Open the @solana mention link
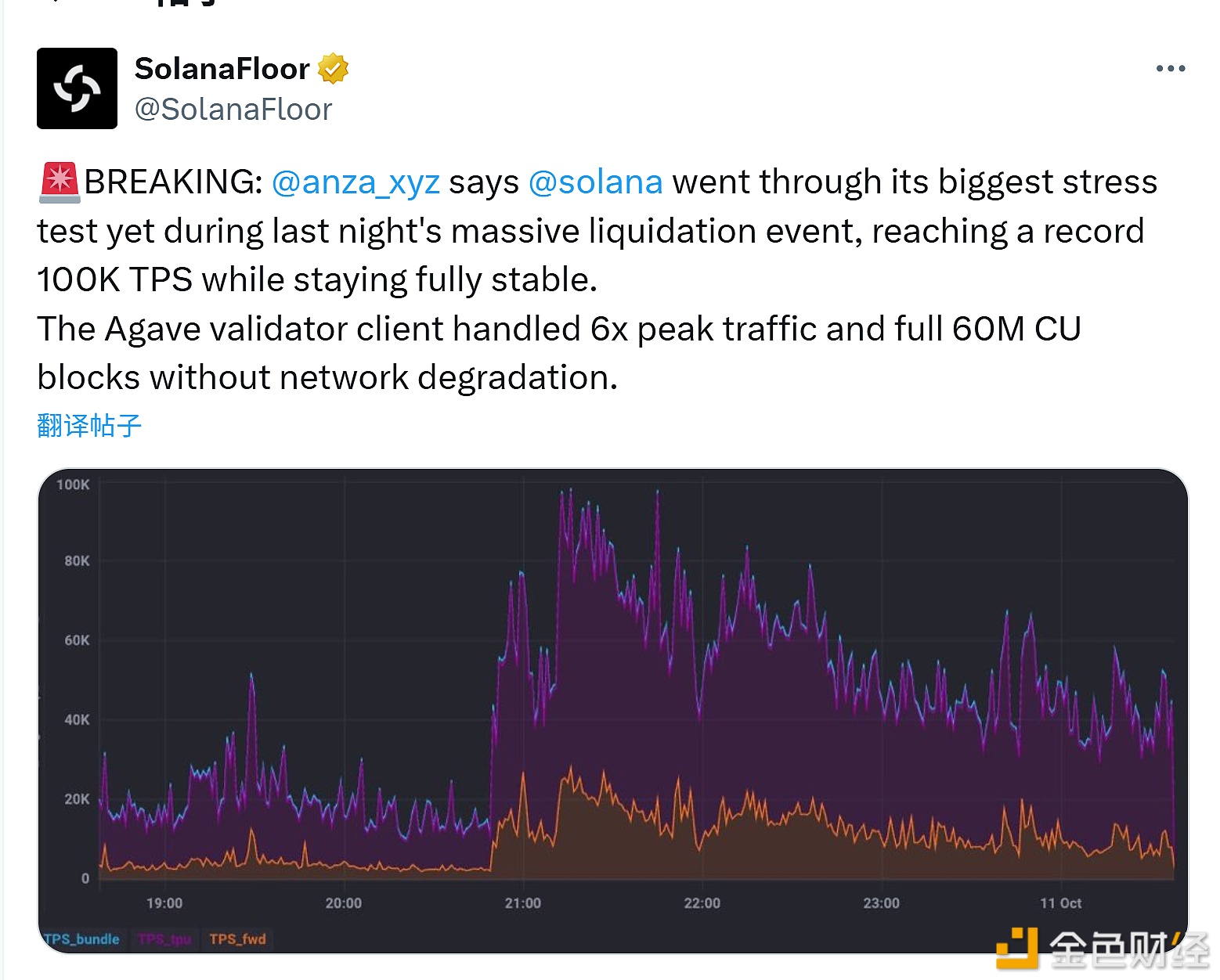This screenshot has height=980, width=1220. (596, 182)
